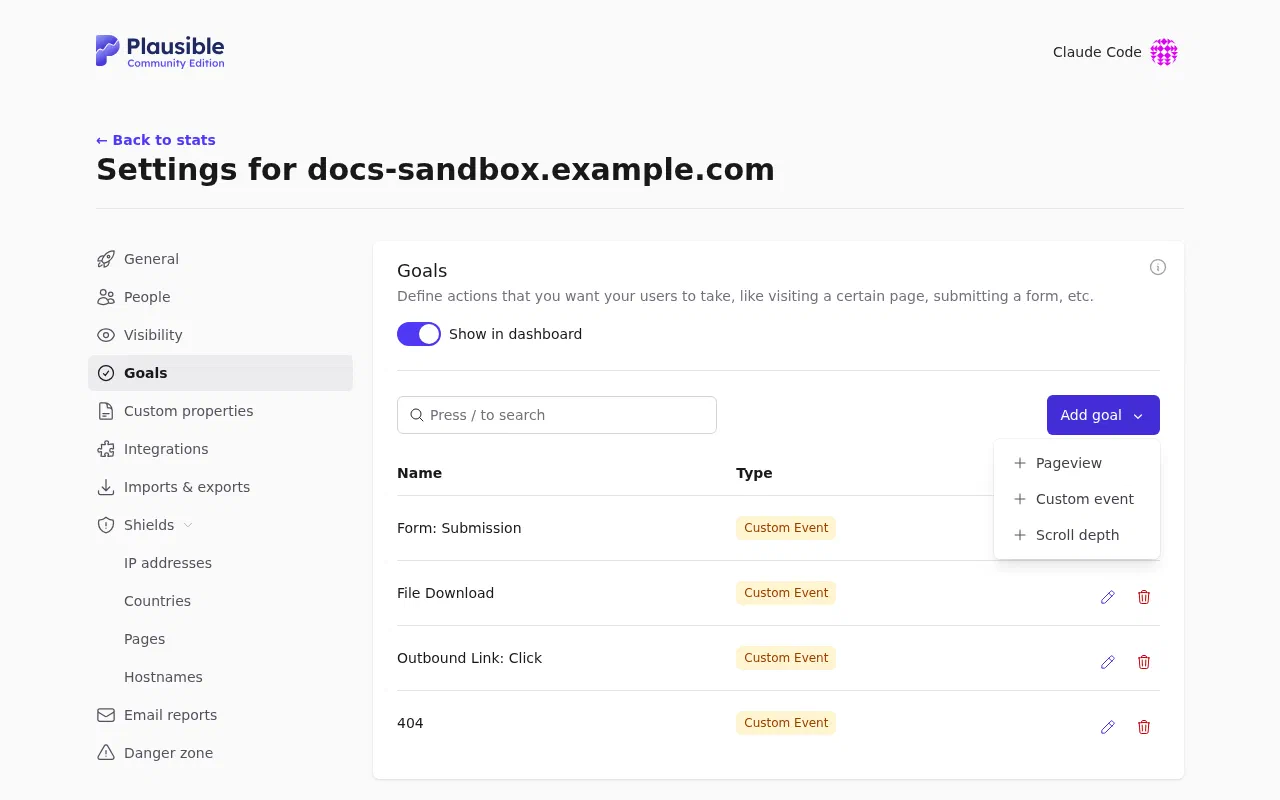Click the Form: Submission goal name

459,528
